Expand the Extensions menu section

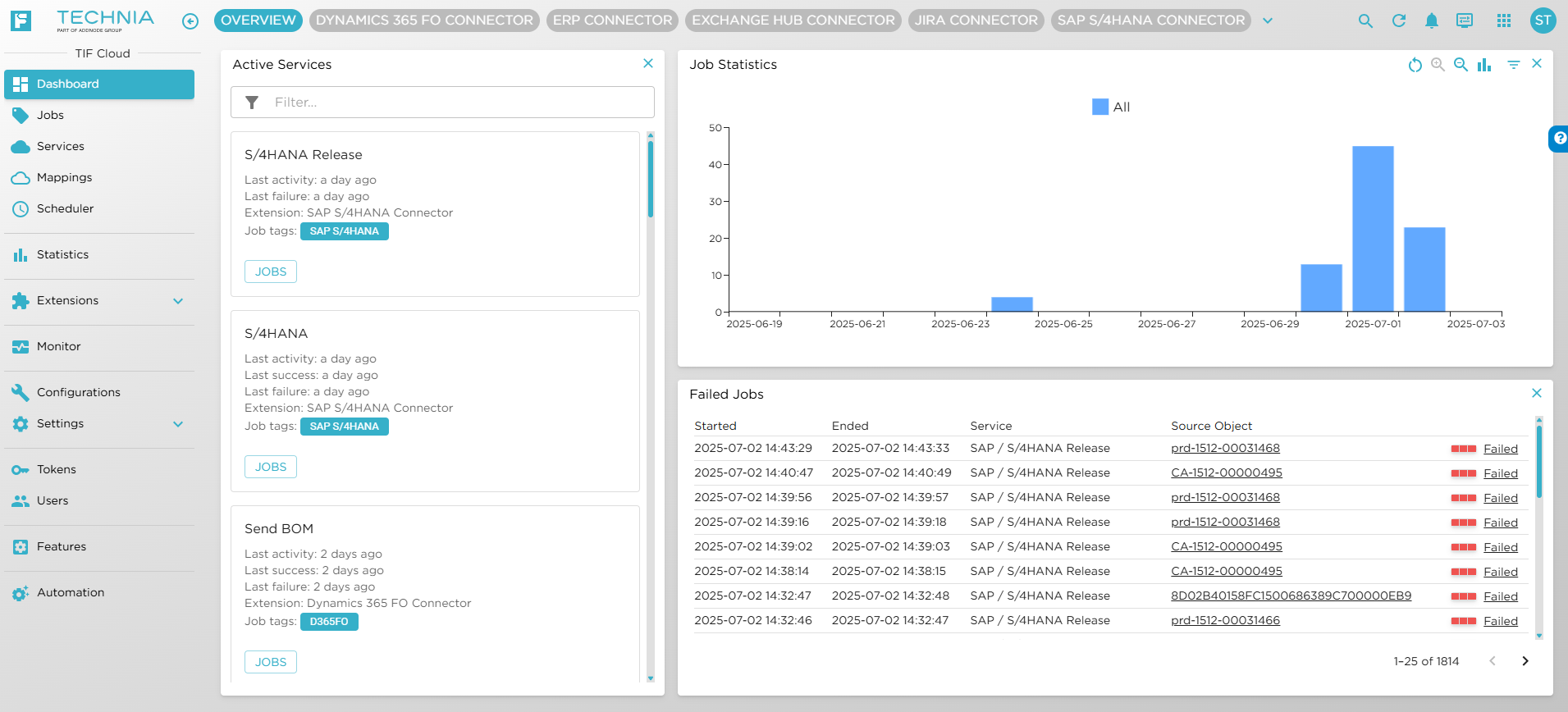178,301
